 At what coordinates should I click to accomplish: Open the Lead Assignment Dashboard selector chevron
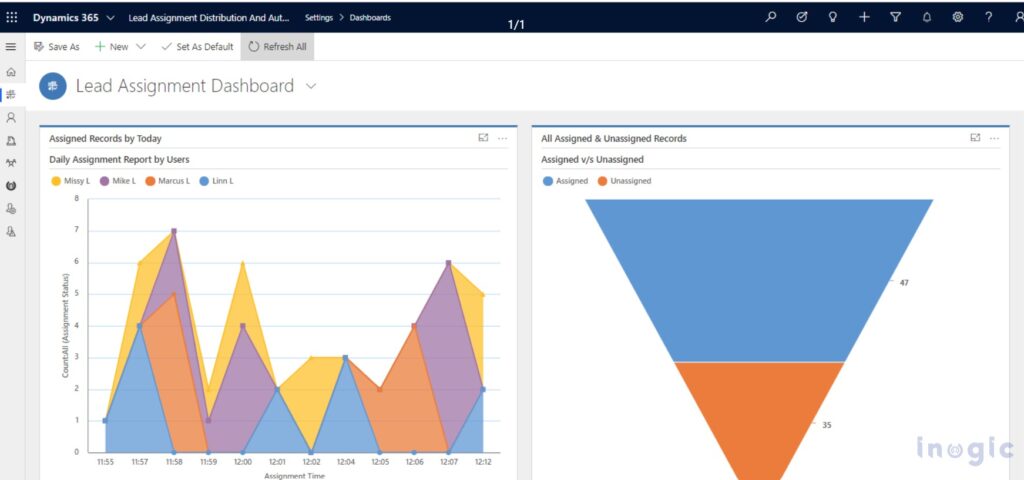[311, 86]
